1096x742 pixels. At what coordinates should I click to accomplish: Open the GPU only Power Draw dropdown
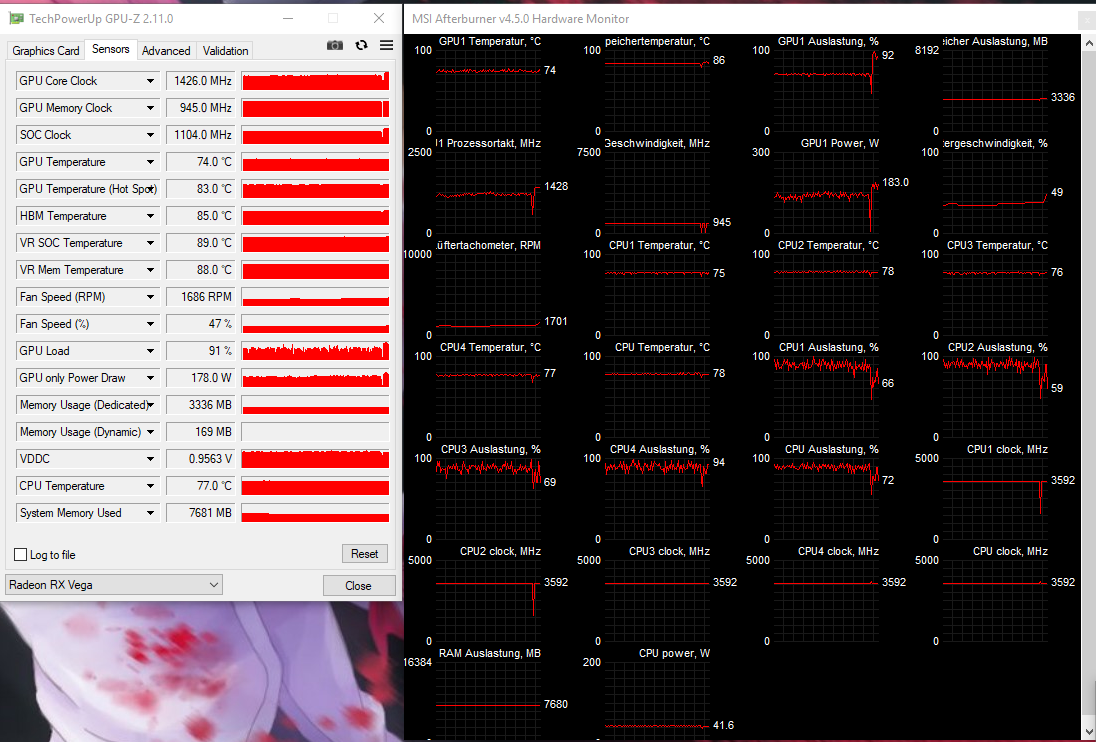coord(150,378)
